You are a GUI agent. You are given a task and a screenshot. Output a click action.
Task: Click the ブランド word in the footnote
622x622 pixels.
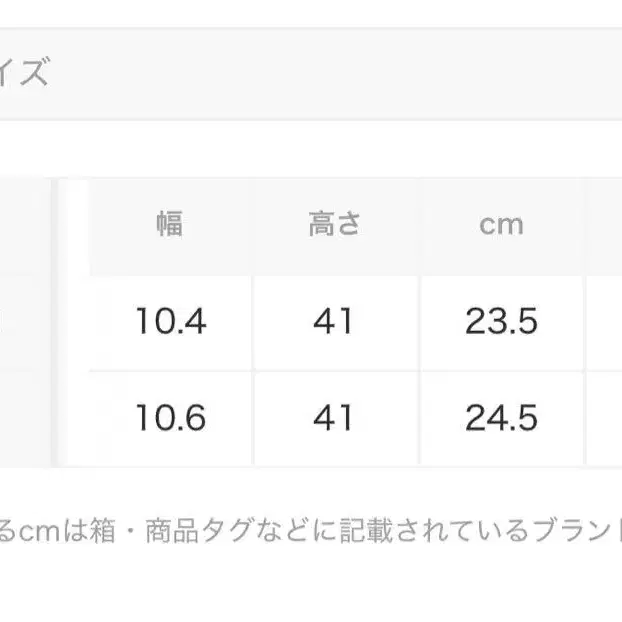pos(575,531)
